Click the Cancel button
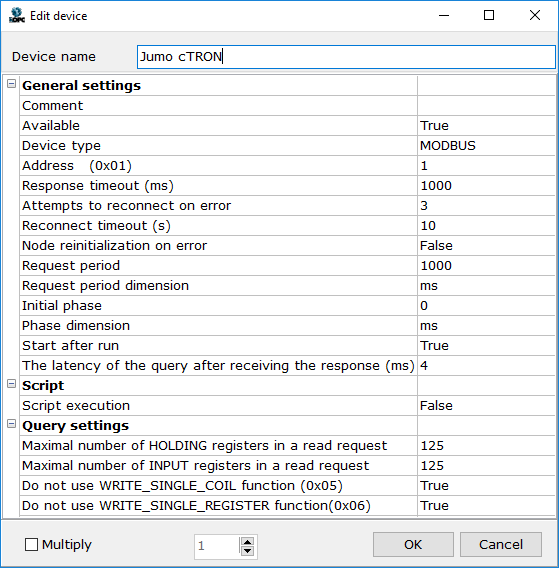The width and height of the screenshot is (559, 568). 501,544
